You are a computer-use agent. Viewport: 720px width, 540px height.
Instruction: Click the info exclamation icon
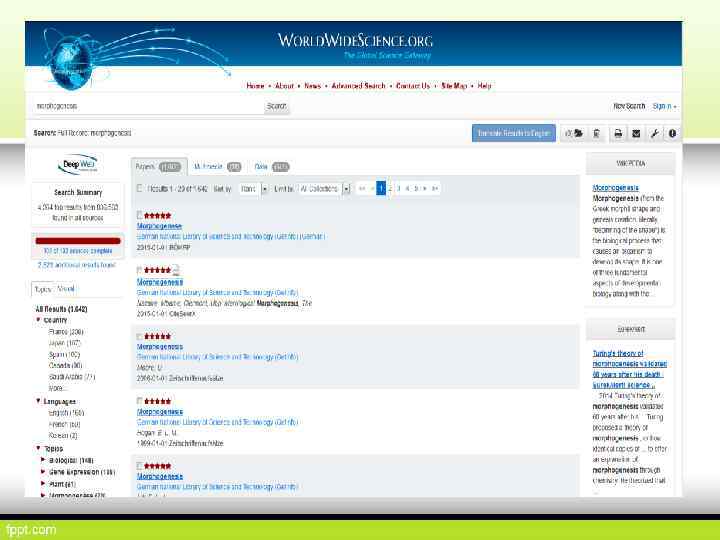click(672, 133)
